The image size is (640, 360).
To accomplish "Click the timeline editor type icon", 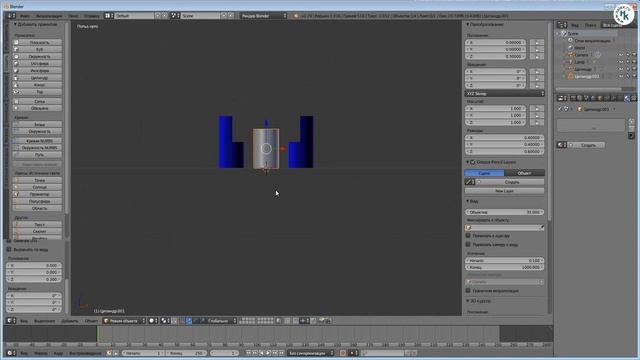I will [11, 353].
